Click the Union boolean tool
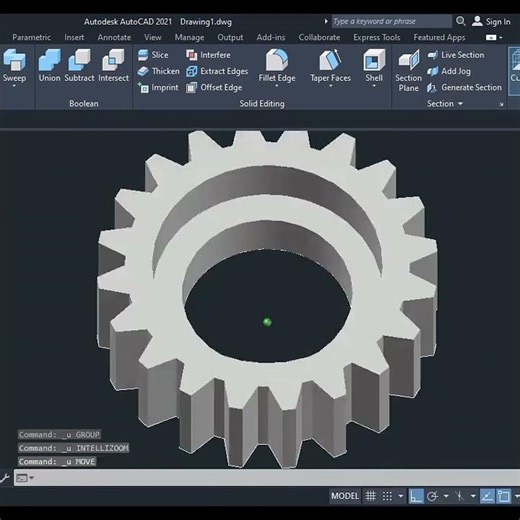The image size is (520, 520). (49, 65)
